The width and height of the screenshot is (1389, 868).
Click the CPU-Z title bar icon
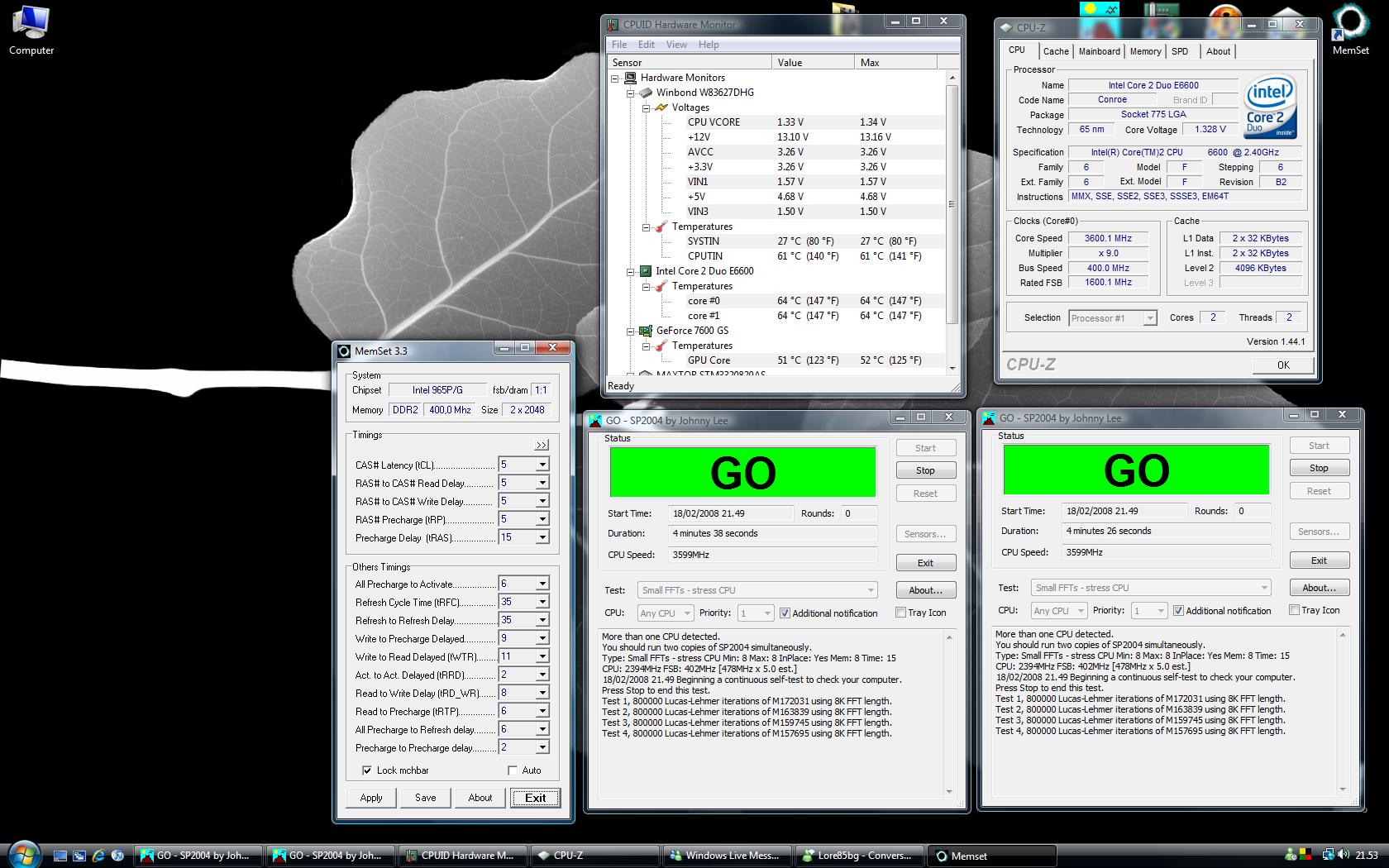(1005, 27)
